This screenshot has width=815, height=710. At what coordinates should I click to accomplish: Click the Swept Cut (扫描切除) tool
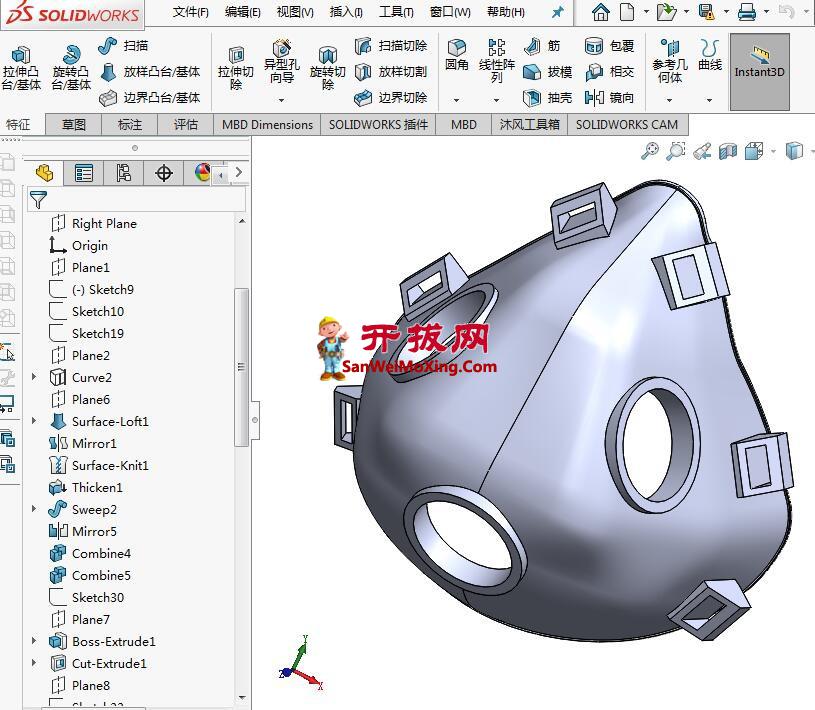pyautogui.click(x=391, y=46)
